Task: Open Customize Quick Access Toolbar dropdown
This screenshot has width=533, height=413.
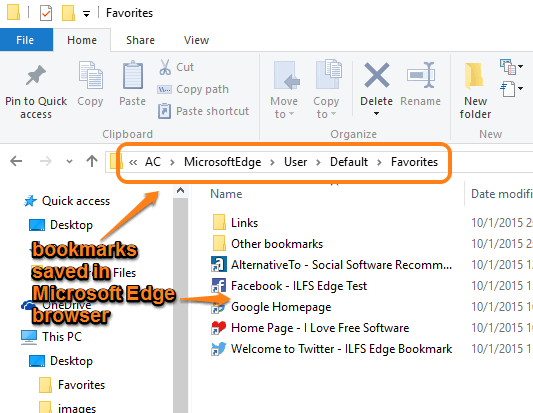Action: coord(87,14)
